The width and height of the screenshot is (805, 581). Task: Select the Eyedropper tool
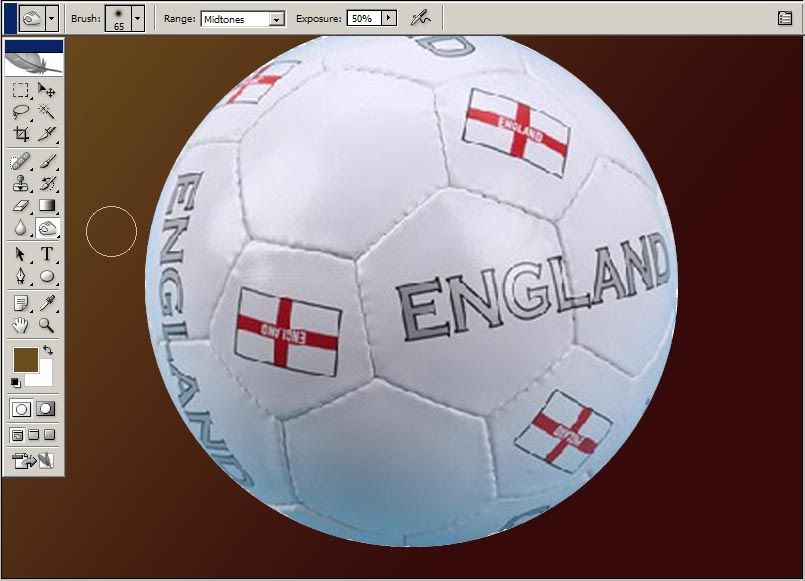(47, 303)
